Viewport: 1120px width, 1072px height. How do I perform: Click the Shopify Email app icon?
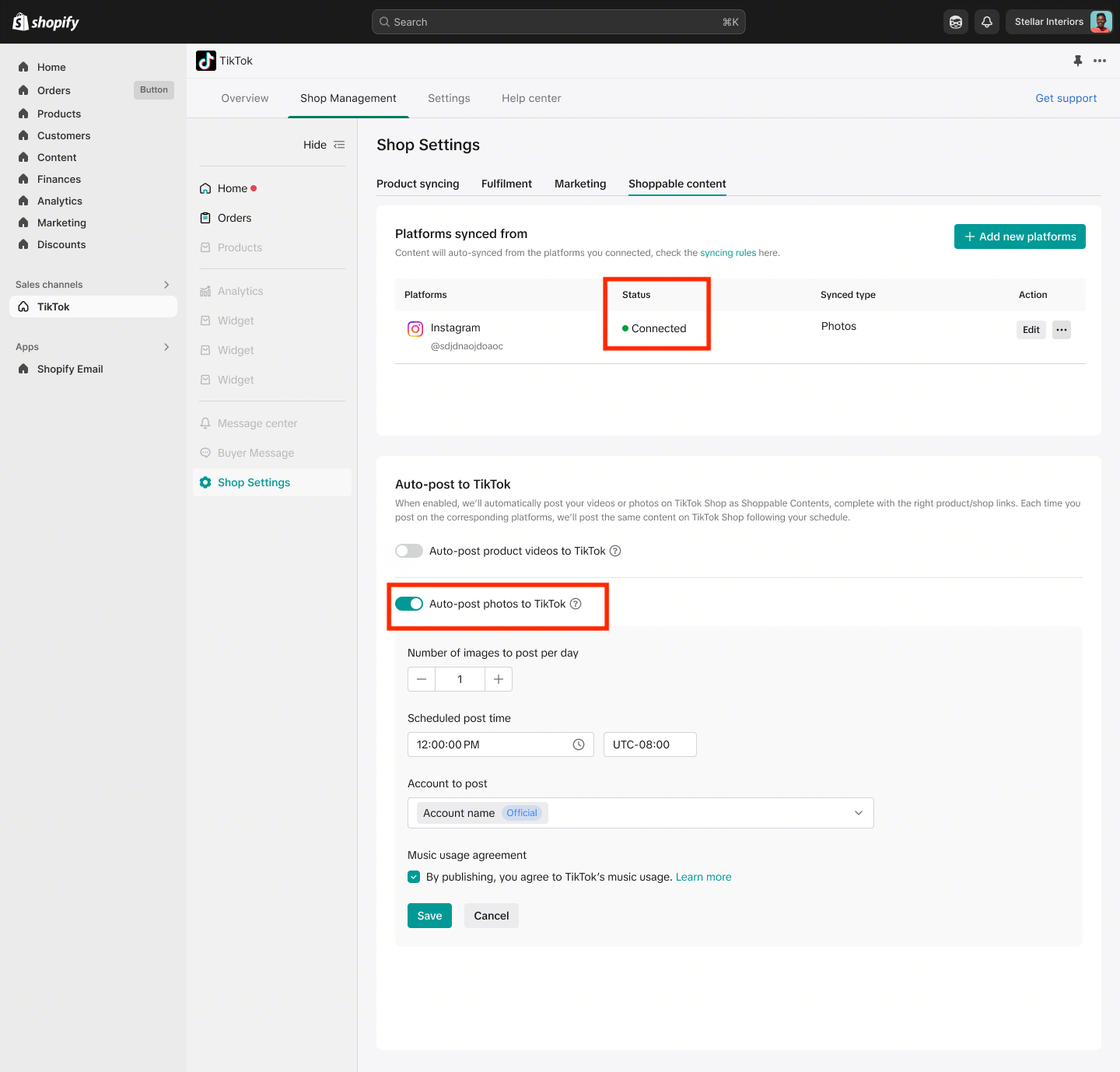(23, 369)
